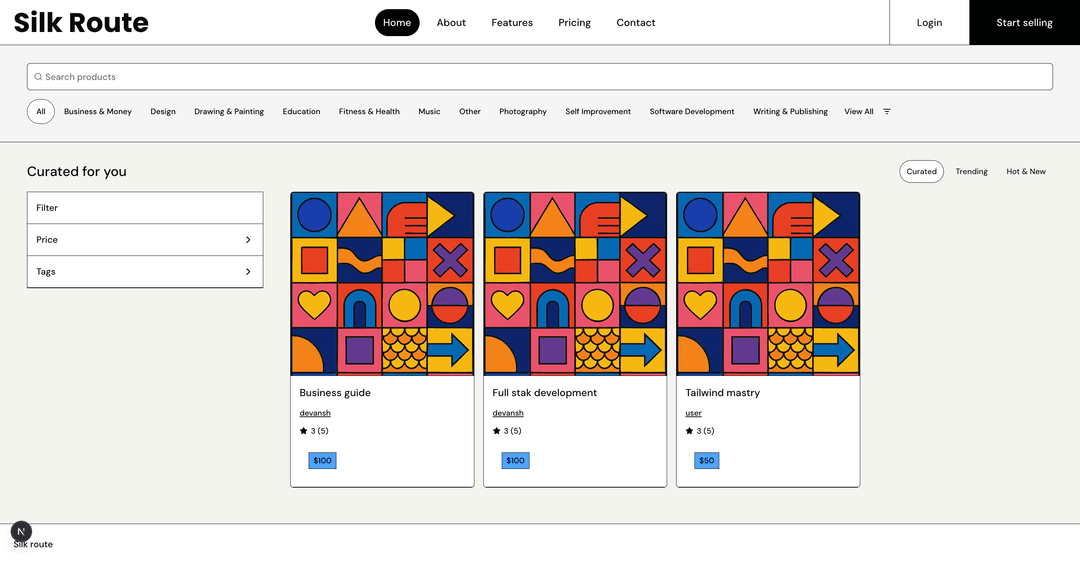Focus the Search products field

[540, 77]
